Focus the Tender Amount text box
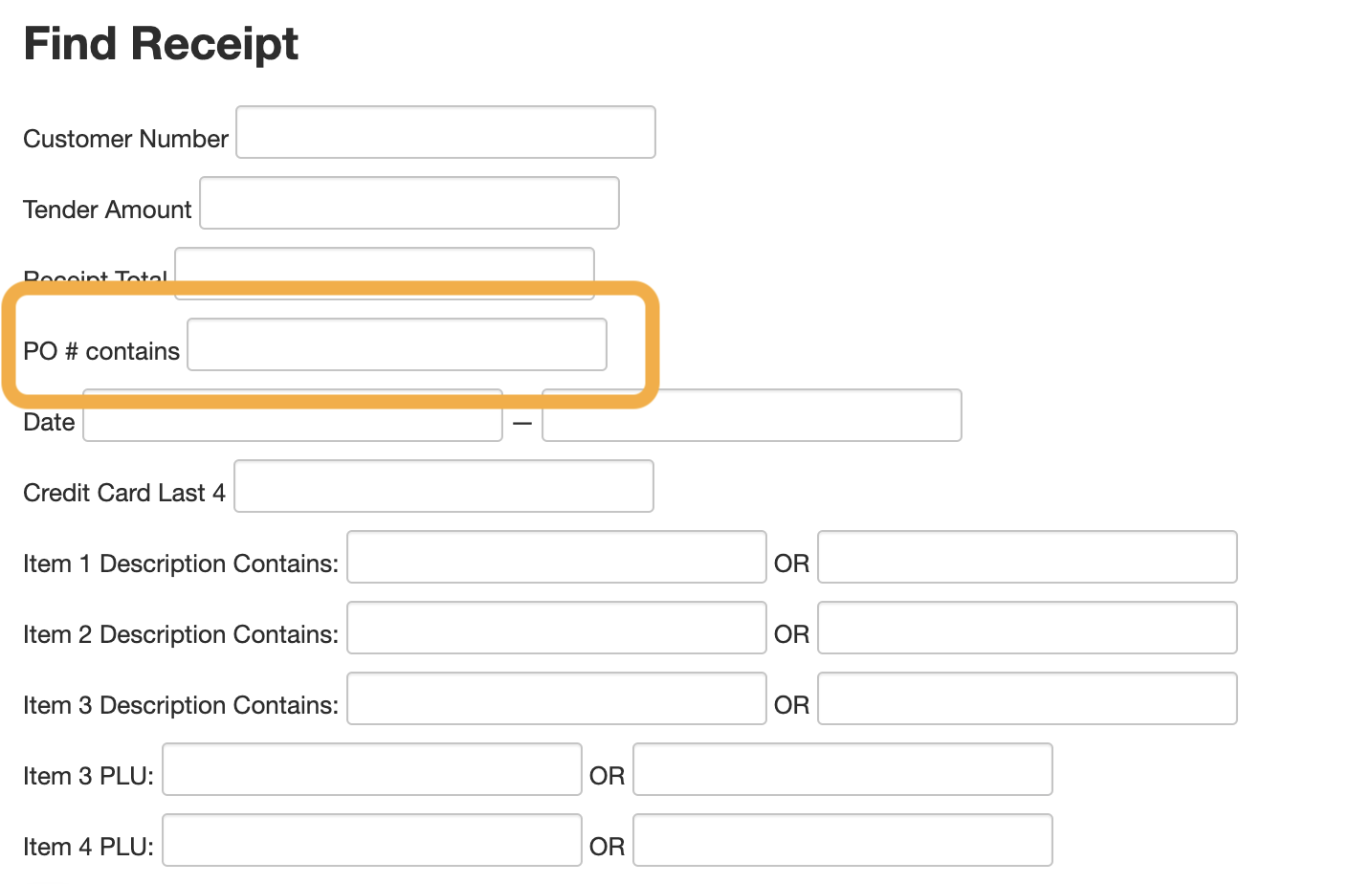 [409, 203]
